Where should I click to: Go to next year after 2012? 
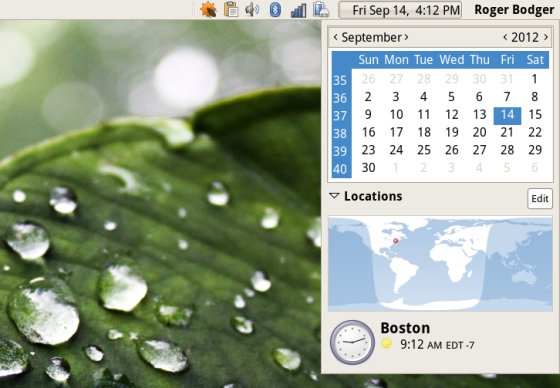click(546, 37)
